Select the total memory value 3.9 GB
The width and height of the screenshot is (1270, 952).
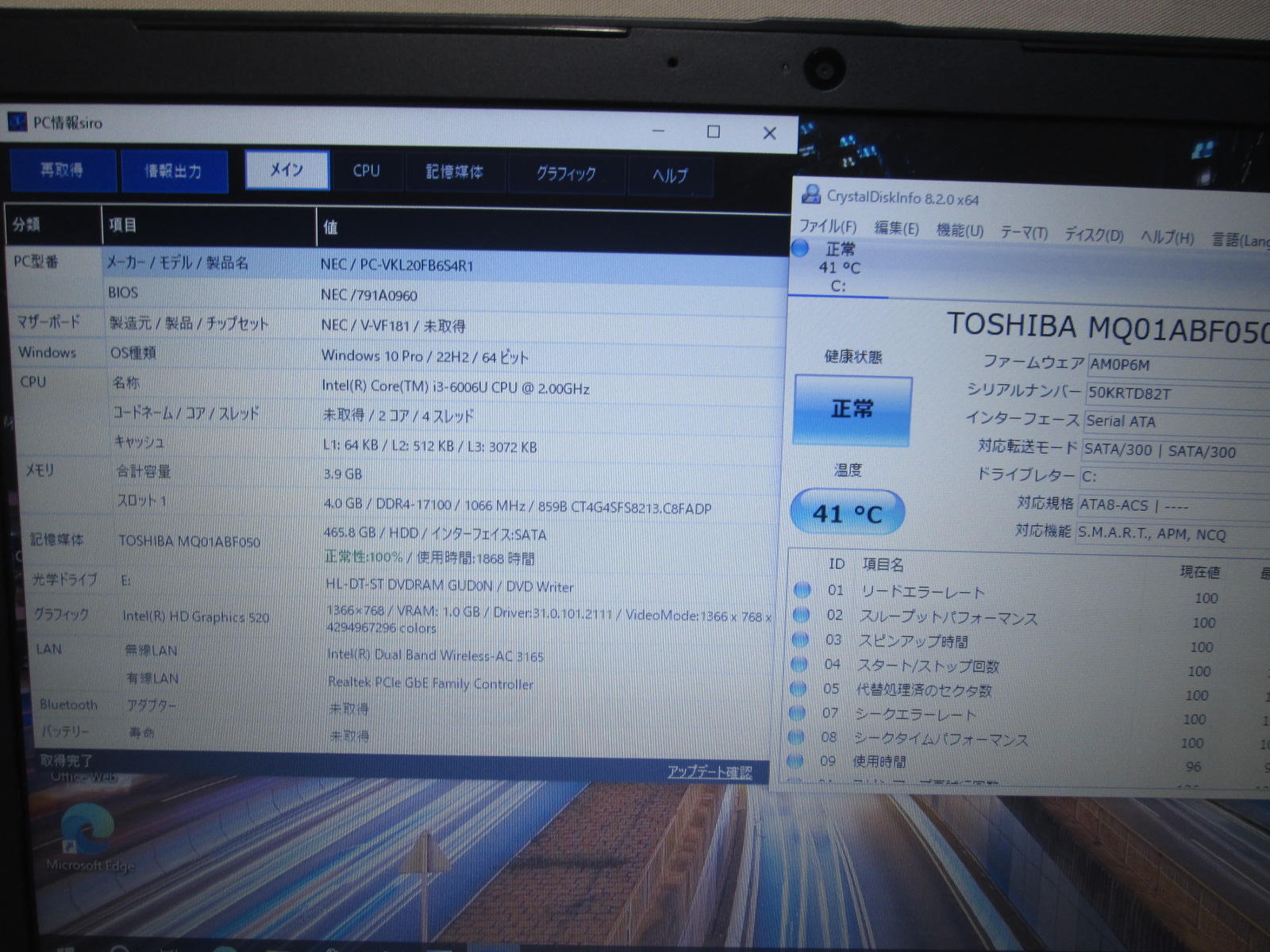tap(343, 474)
